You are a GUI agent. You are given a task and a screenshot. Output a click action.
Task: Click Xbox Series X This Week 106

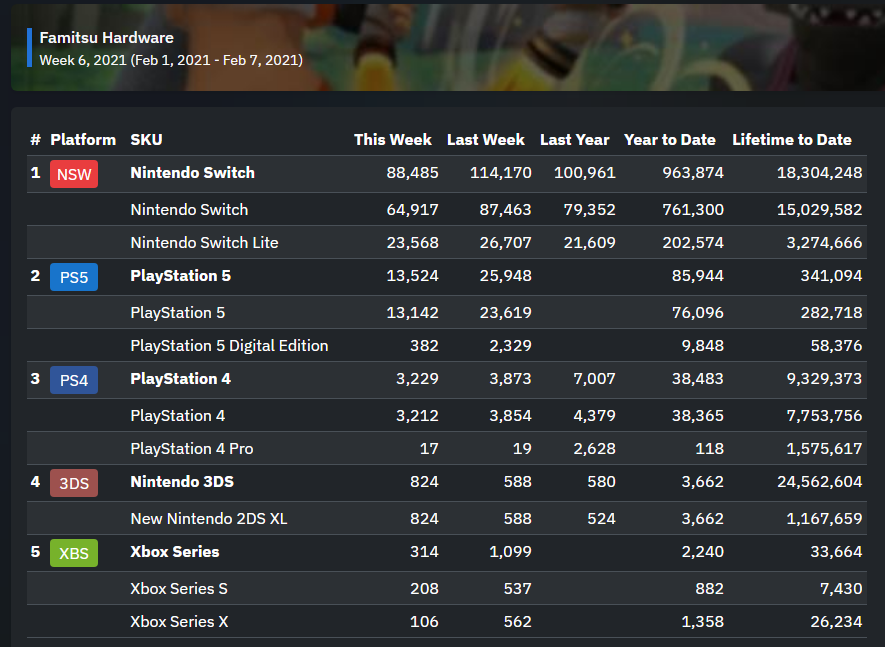424,622
